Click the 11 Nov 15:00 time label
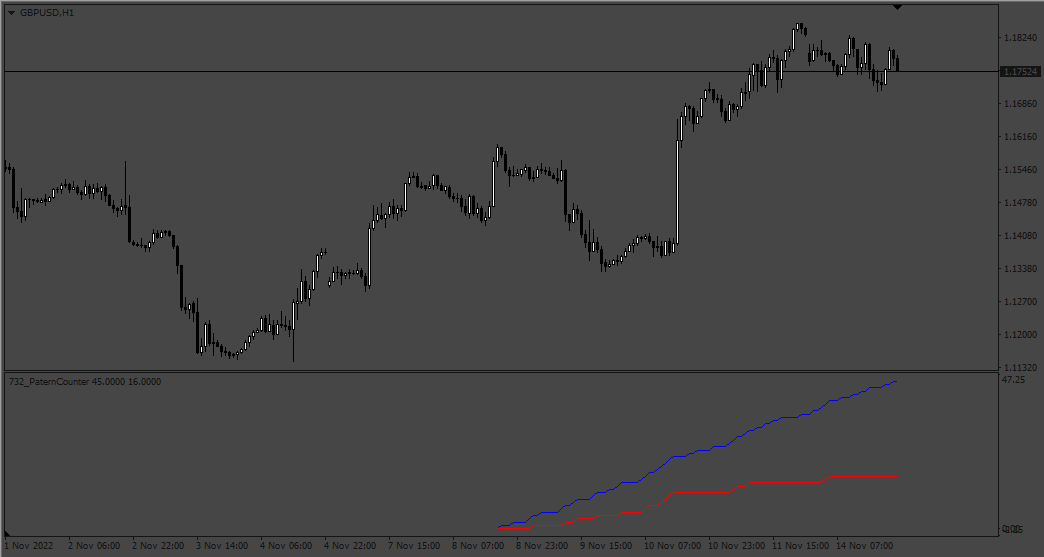 click(800, 546)
